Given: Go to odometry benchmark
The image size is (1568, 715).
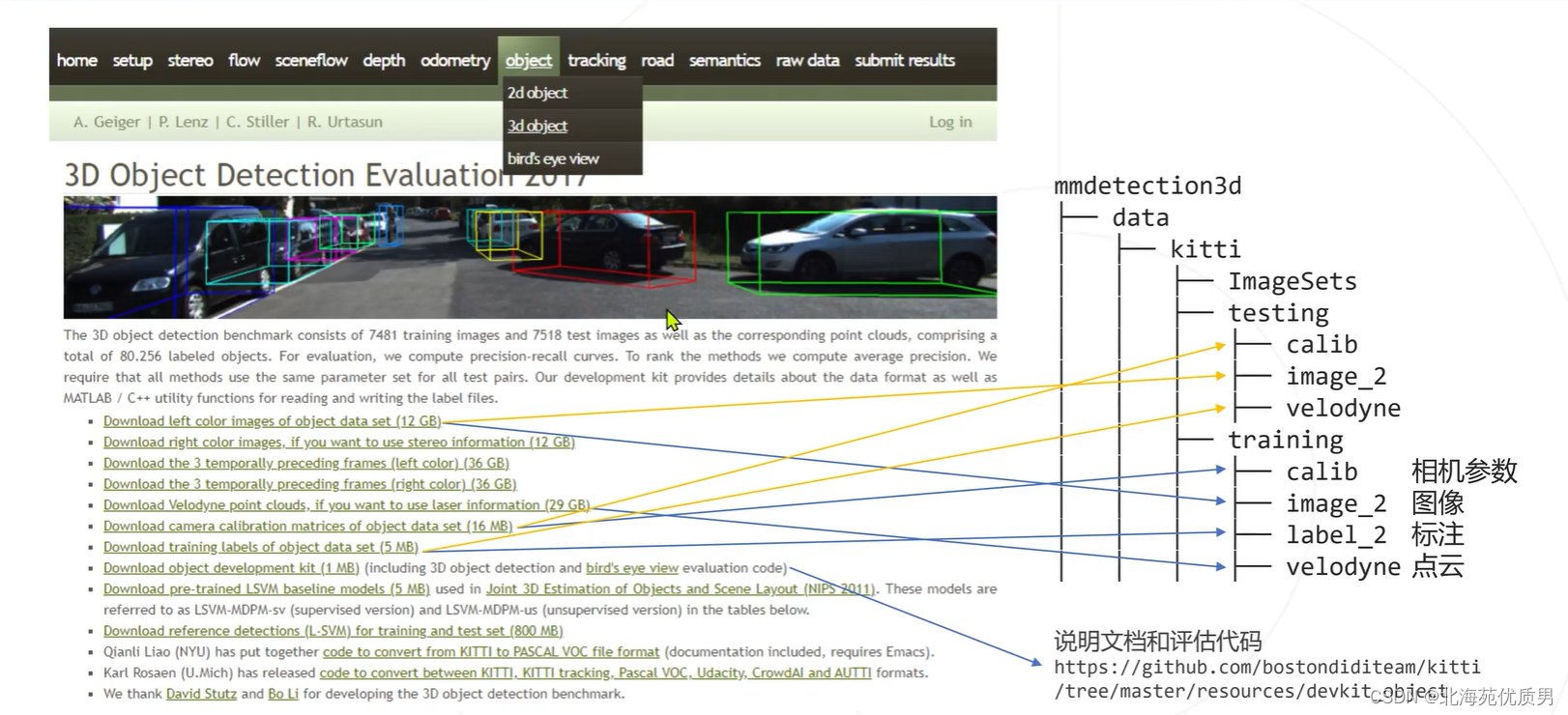Looking at the screenshot, I should (x=455, y=60).
